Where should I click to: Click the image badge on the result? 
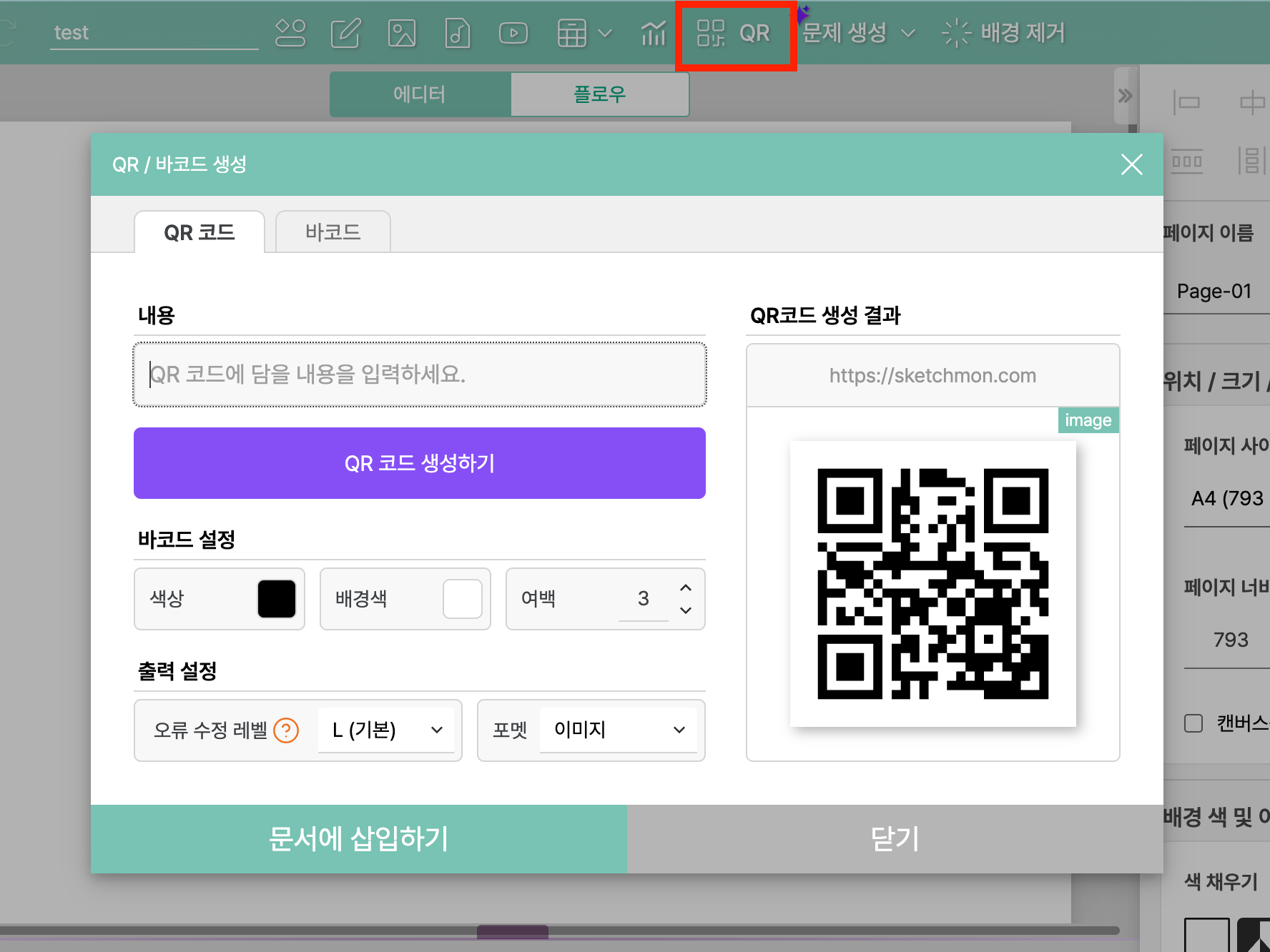[1088, 420]
